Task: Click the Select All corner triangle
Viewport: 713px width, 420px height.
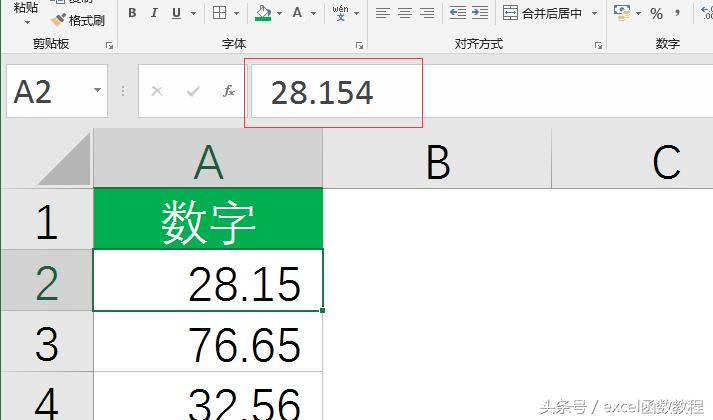Action: pos(65,159)
